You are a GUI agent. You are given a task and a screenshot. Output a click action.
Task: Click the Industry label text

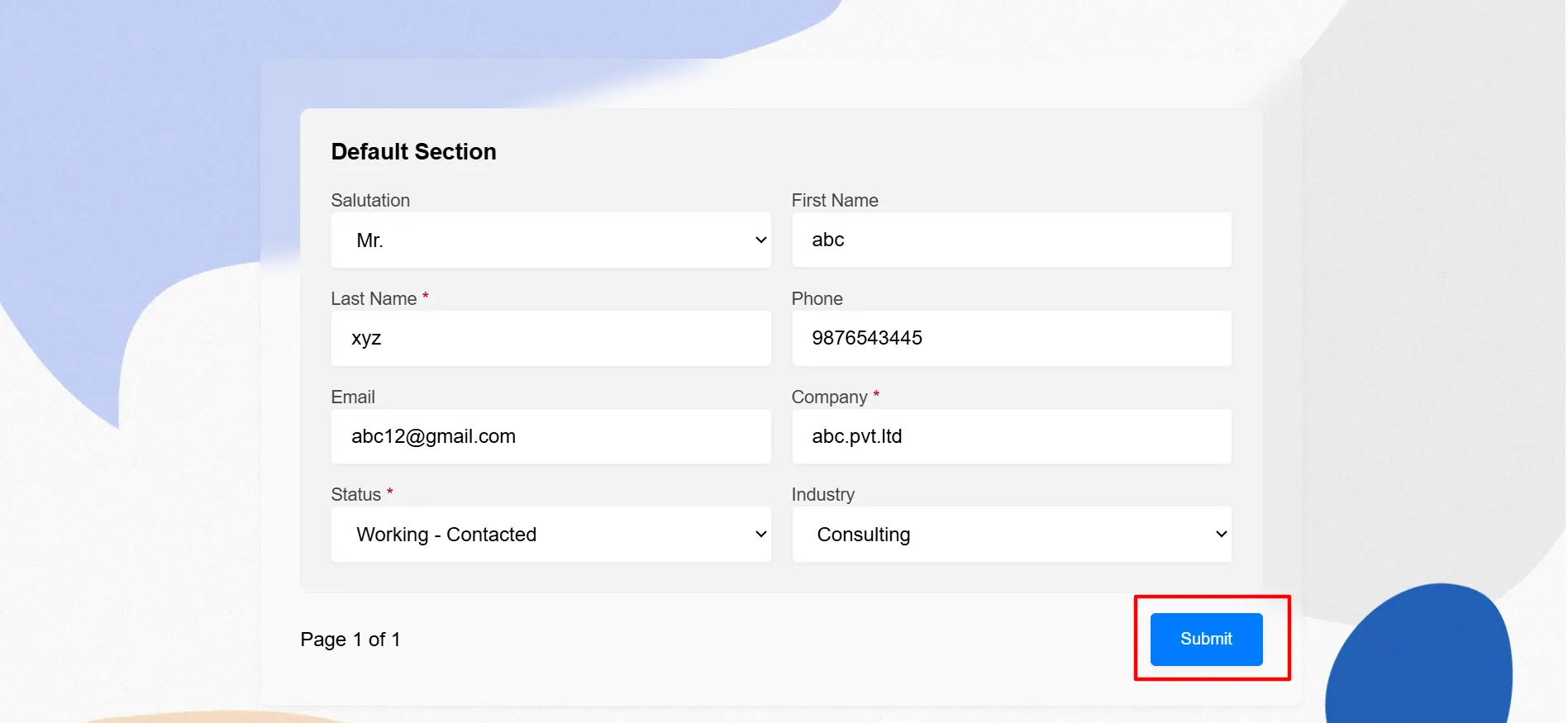coord(822,495)
